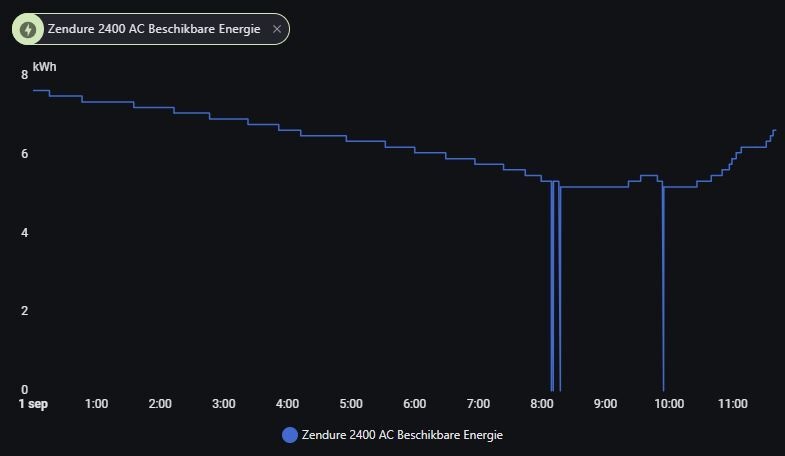Select the 5:00 tick on time axis
785x456 pixels.
pos(351,404)
